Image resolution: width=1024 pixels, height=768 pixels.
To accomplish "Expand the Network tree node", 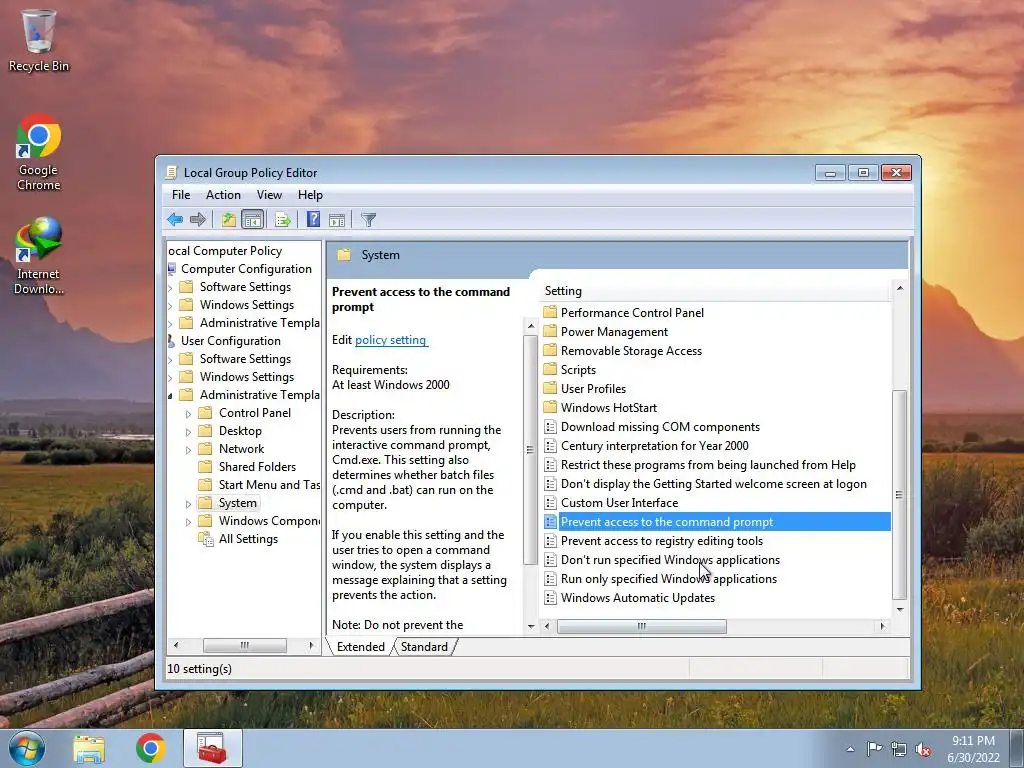I will (x=188, y=450).
